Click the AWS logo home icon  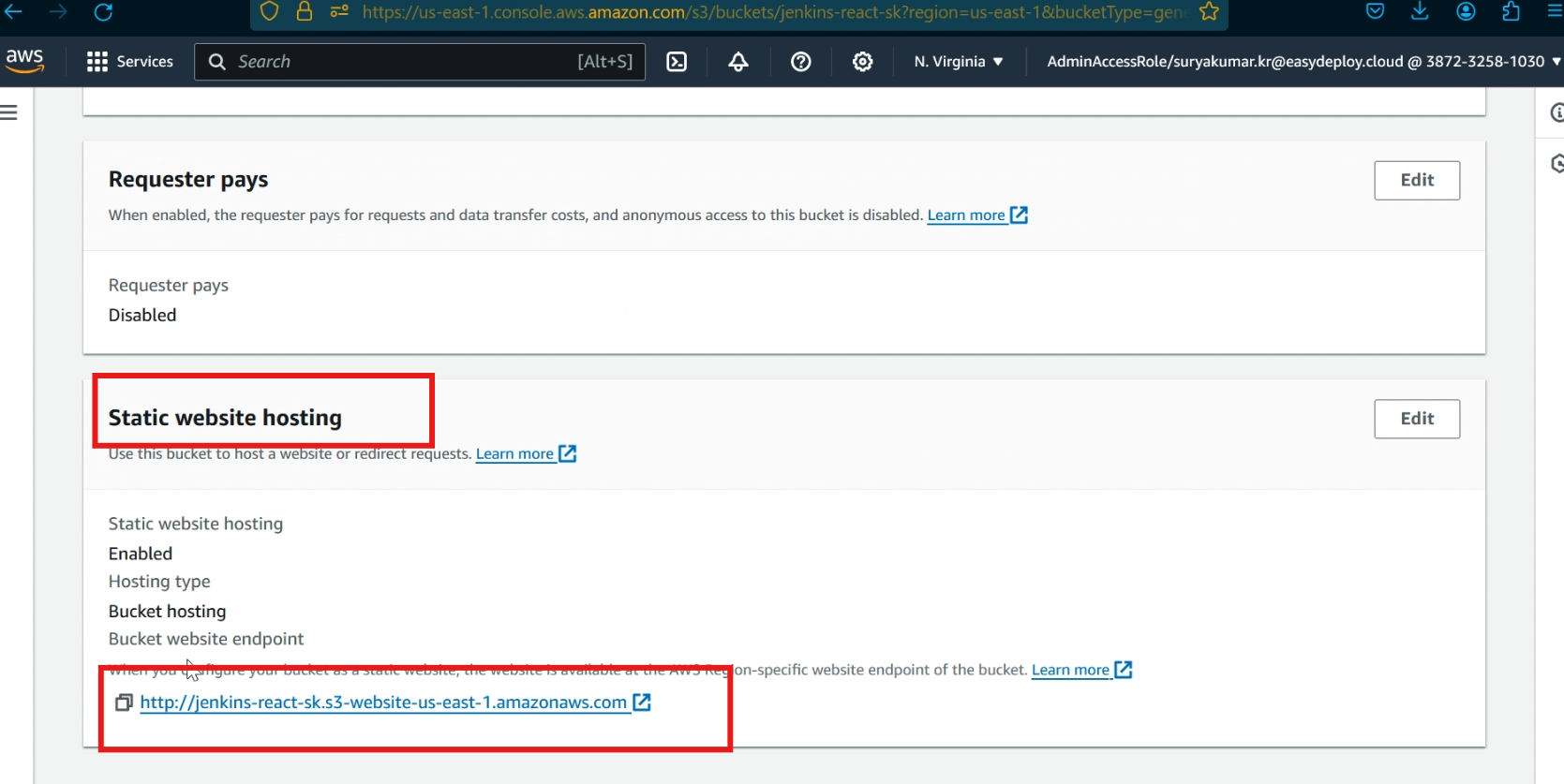coord(25,60)
